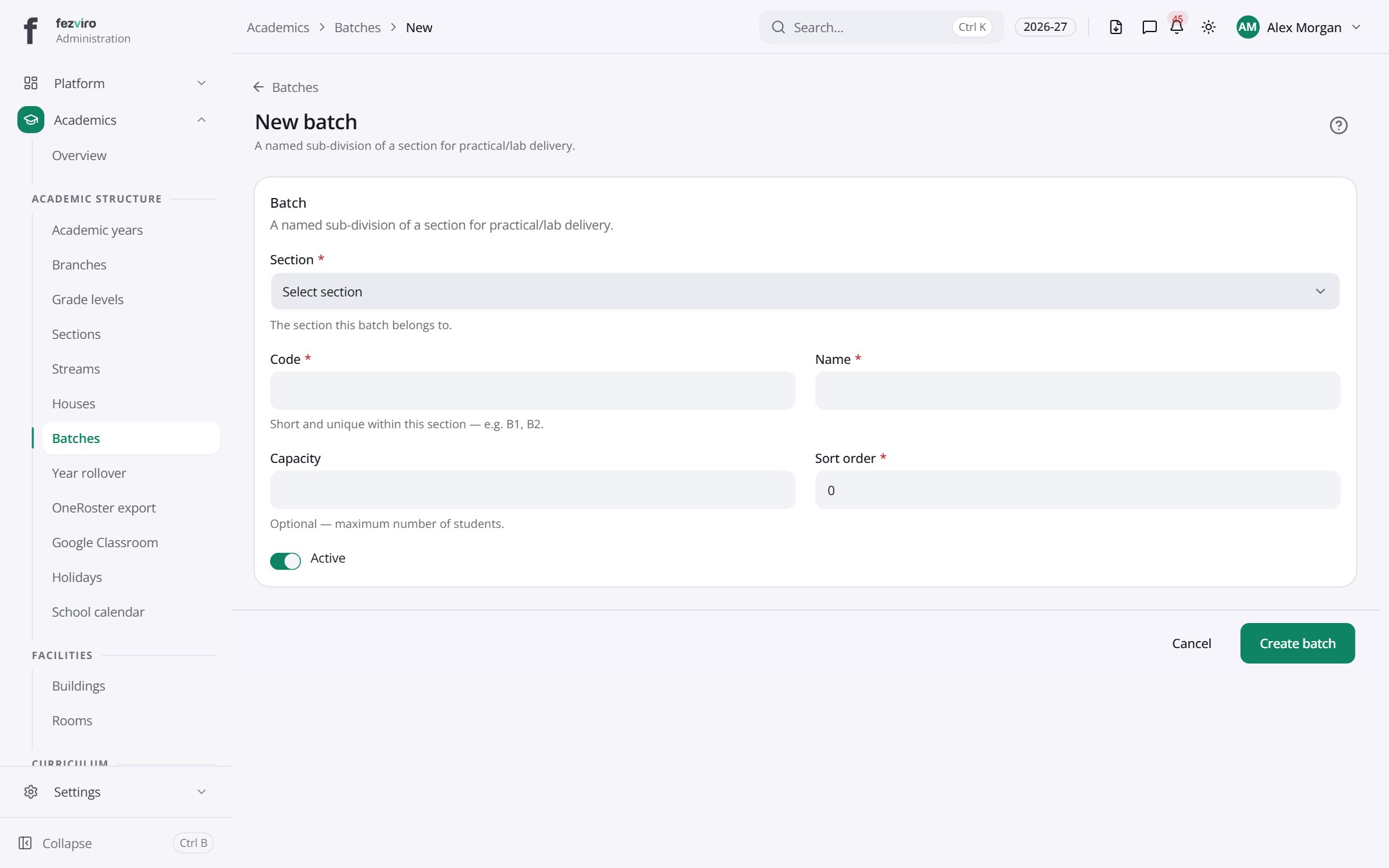Focus the Name input field
This screenshot has height=868, width=1389.
1078,390
